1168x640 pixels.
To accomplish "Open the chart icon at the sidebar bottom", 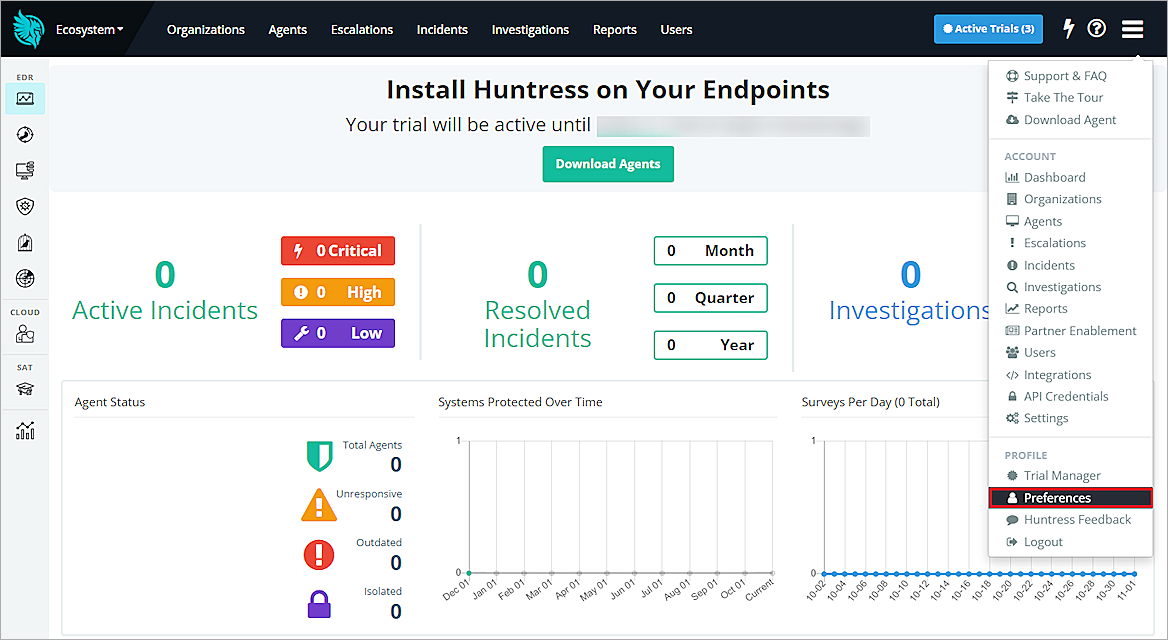I will [26, 430].
